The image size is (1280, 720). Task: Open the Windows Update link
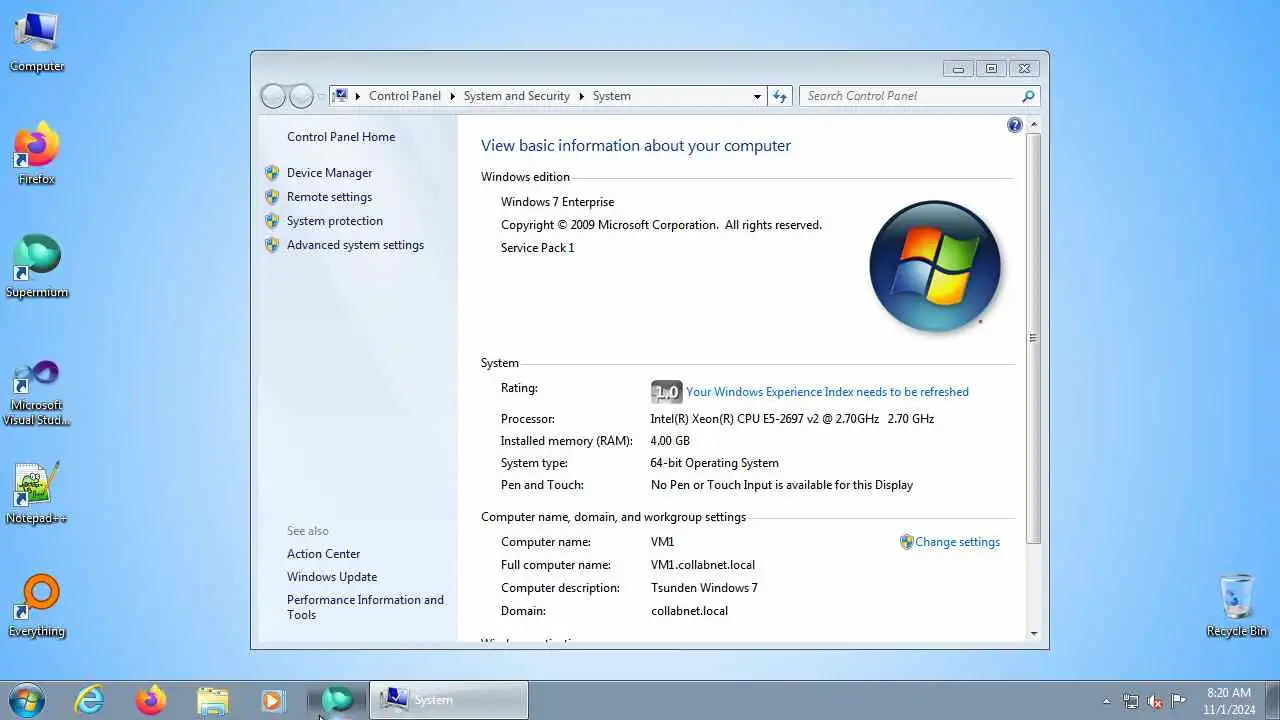point(332,577)
